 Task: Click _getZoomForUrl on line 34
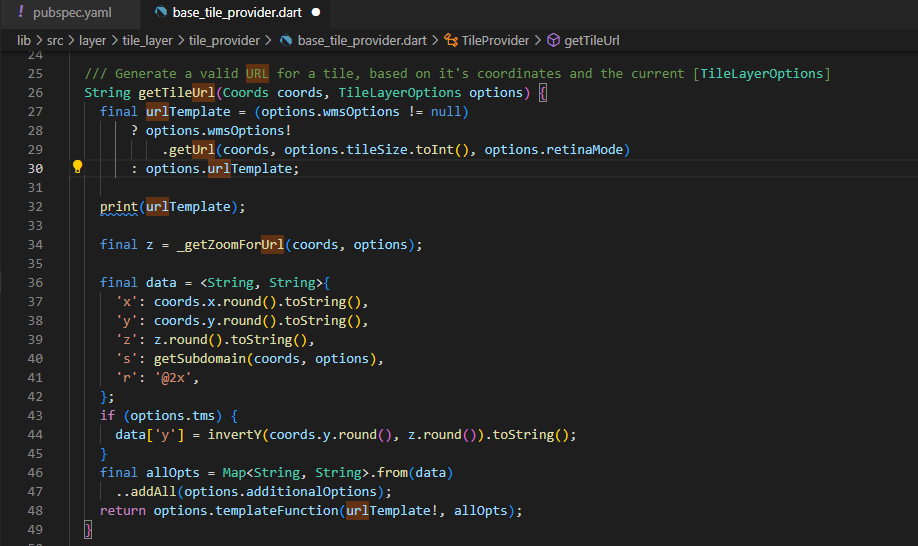[231, 245]
